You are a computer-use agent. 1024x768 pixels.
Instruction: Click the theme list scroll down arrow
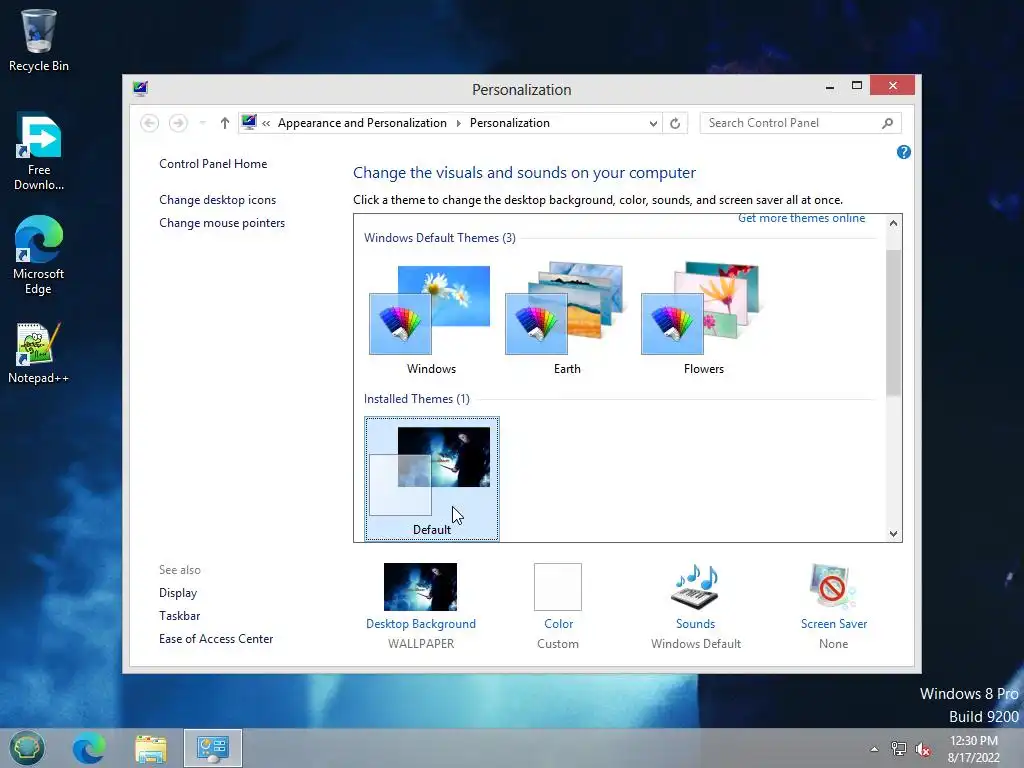point(893,534)
